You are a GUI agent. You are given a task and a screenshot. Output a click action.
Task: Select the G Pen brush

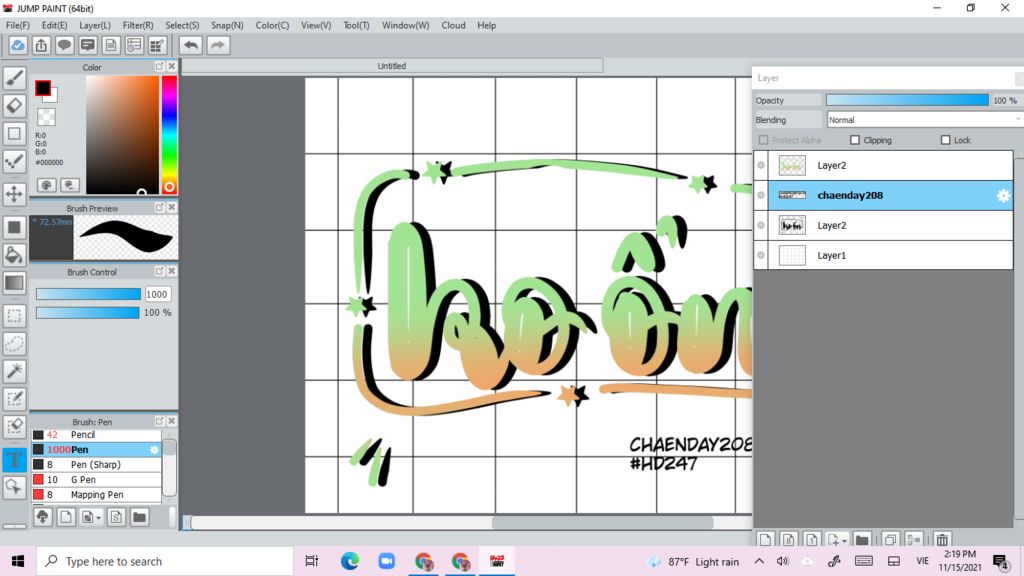(x=97, y=479)
